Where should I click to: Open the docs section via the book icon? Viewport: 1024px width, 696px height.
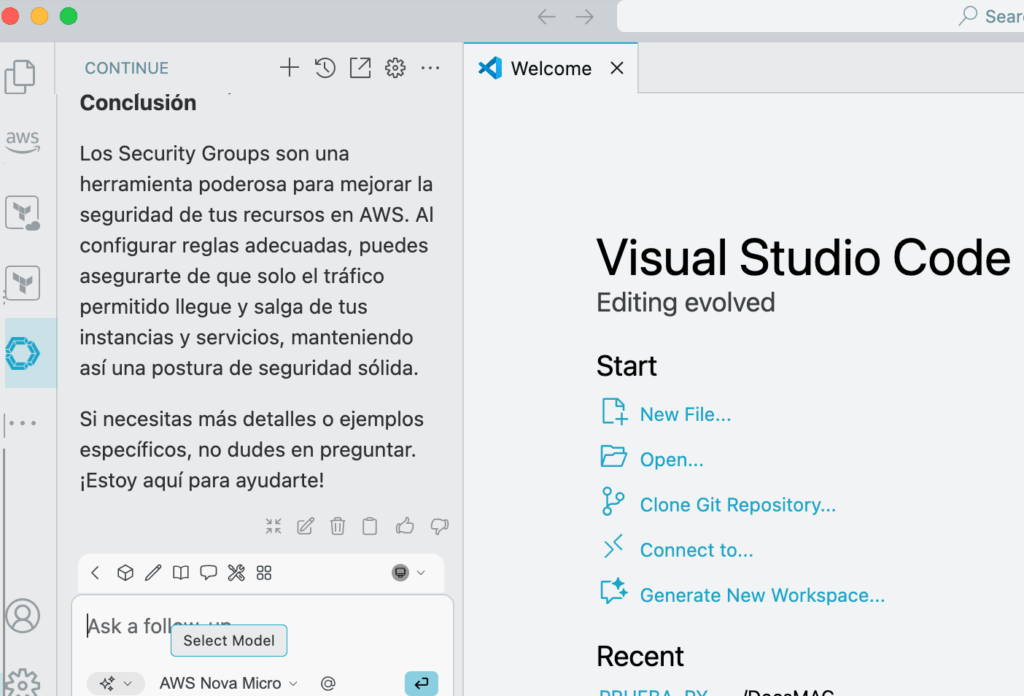click(x=181, y=573)
